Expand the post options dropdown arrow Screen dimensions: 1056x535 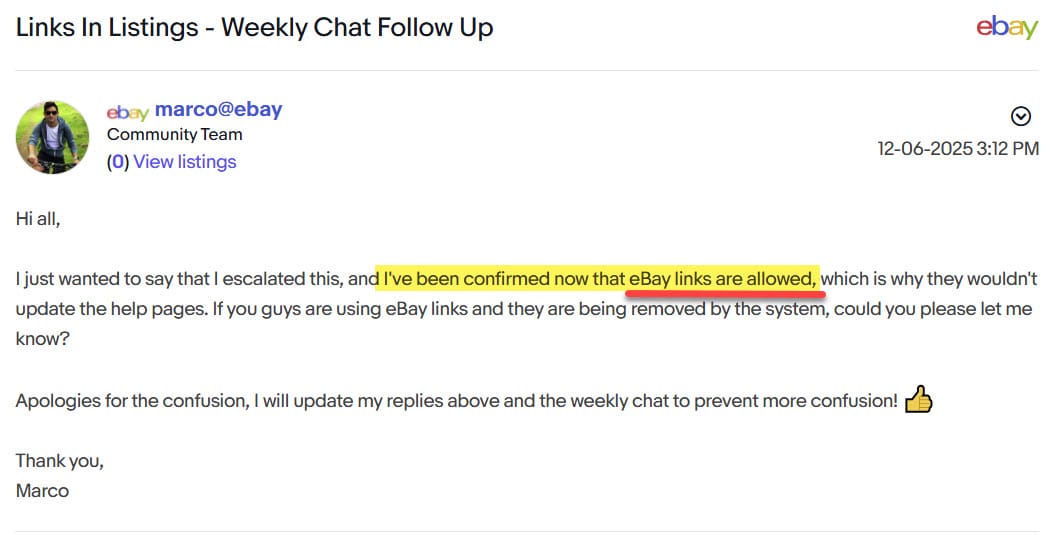point(1021,117)
